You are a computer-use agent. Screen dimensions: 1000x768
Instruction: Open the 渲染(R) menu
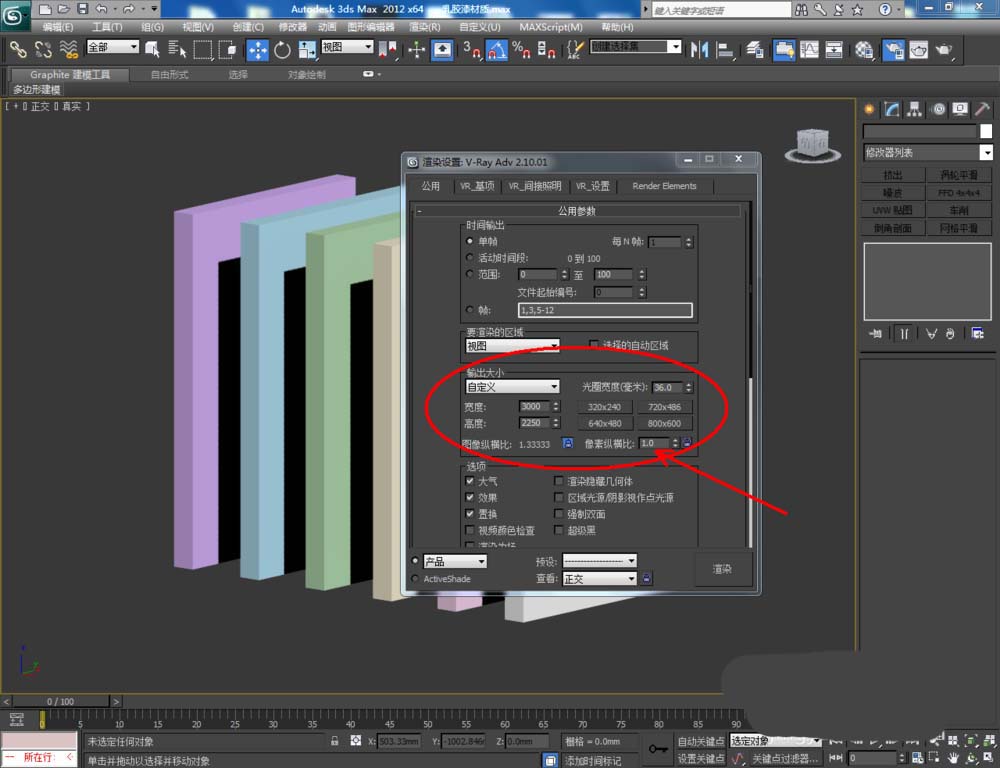(x=425, y=27)
